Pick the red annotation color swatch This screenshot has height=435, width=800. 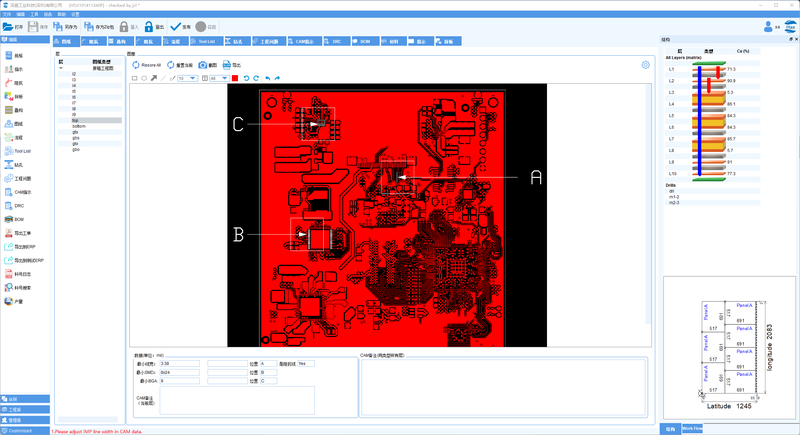pos(235,78)
